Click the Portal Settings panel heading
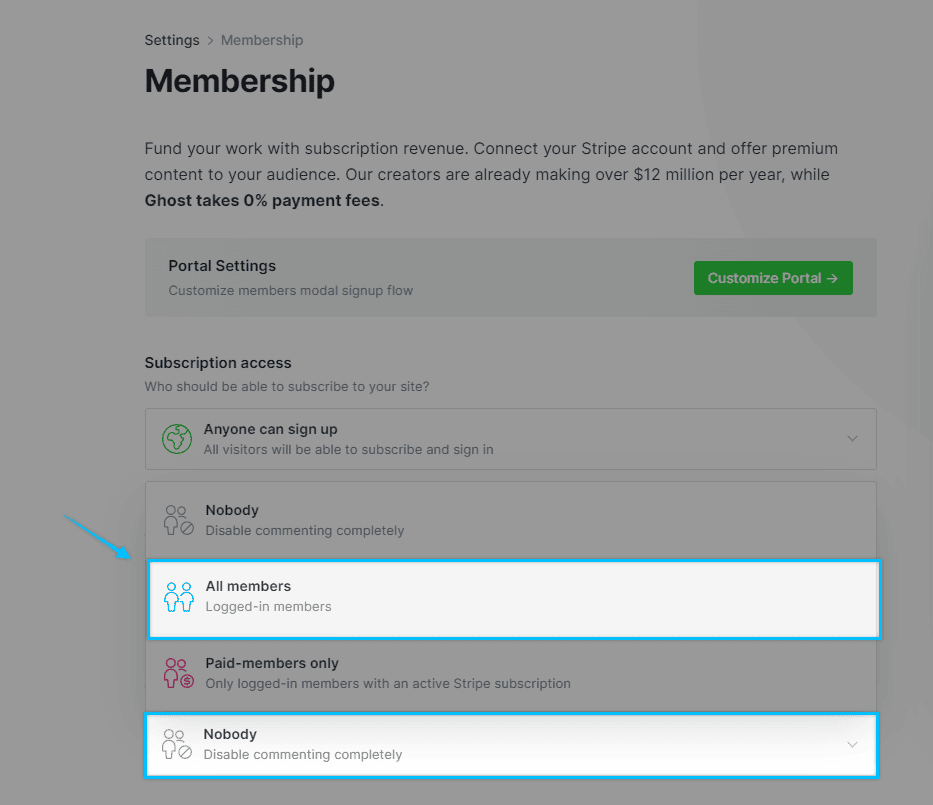The height and width of the screenshot is (805, 933). point(222,265)
